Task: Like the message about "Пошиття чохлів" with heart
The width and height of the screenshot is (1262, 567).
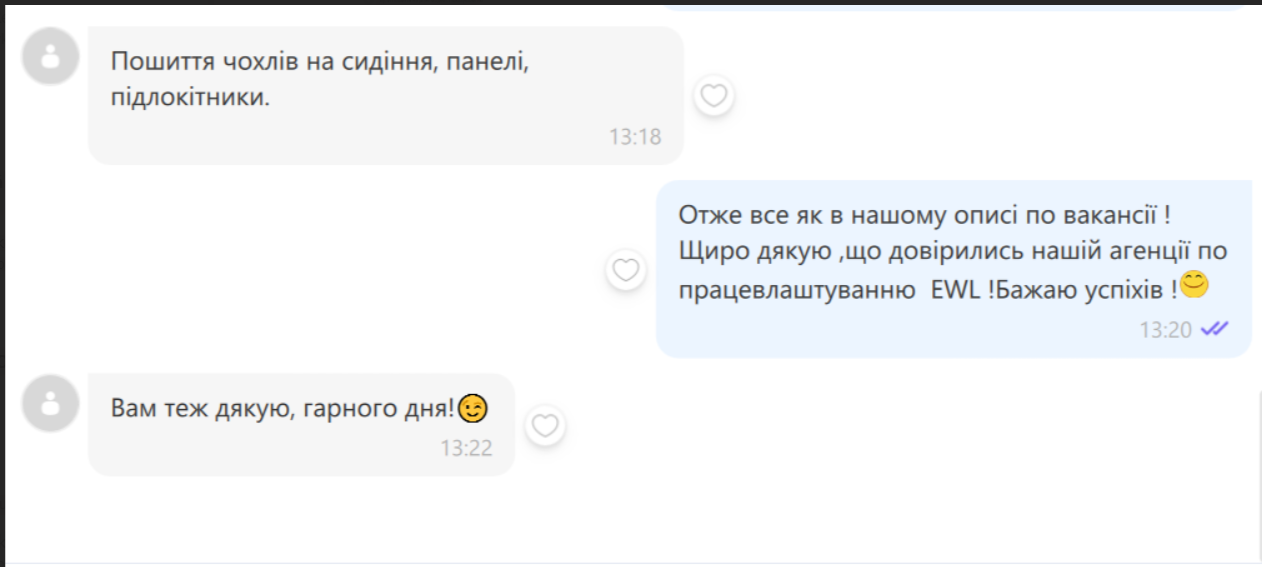Action: click(x=714, y=96)
